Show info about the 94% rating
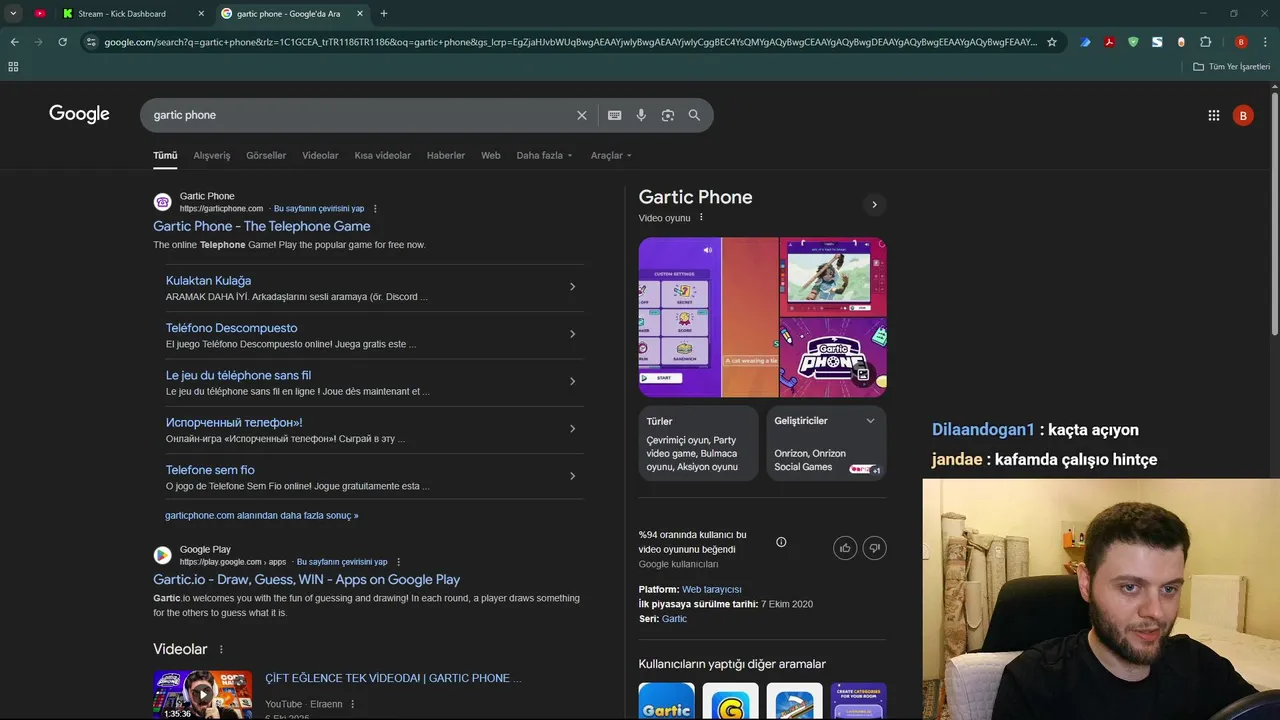The height and width of the screenshot is (720, 1280). pos(781,542)
